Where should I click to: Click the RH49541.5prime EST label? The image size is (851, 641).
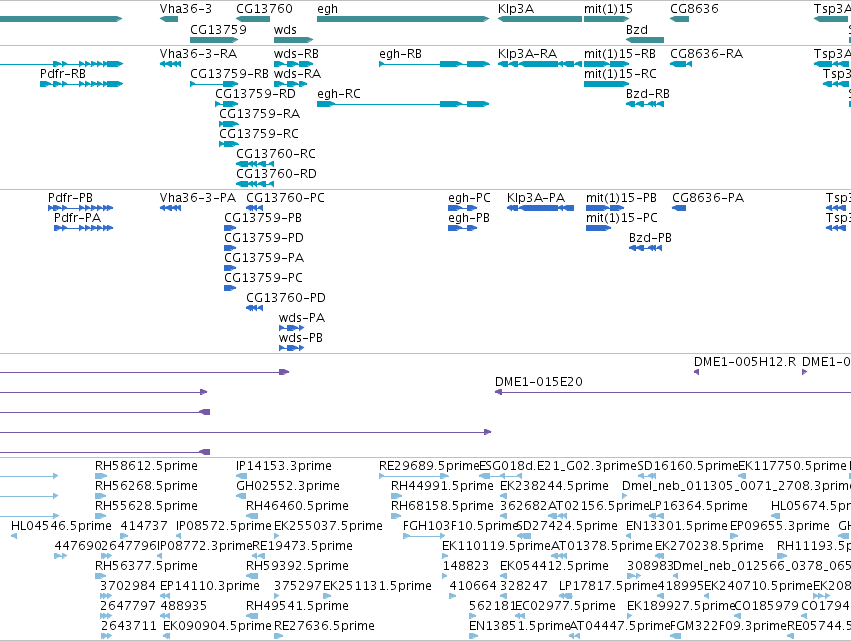click(x=297, y=606)
